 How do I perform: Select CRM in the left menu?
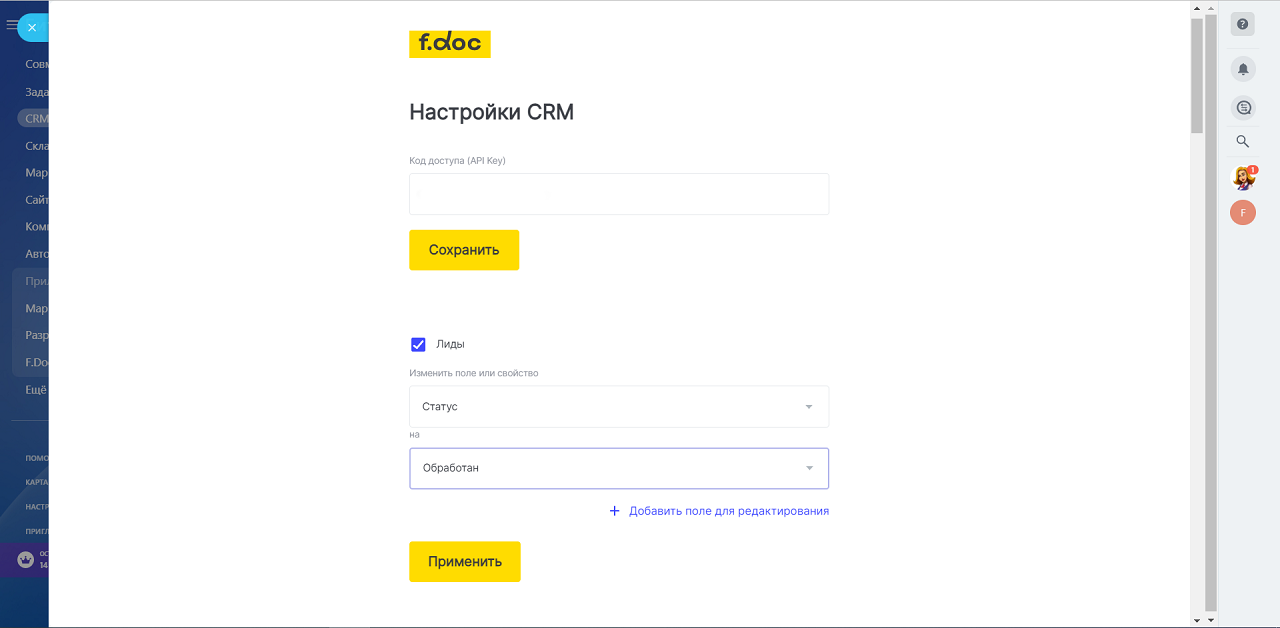(36, 118)
